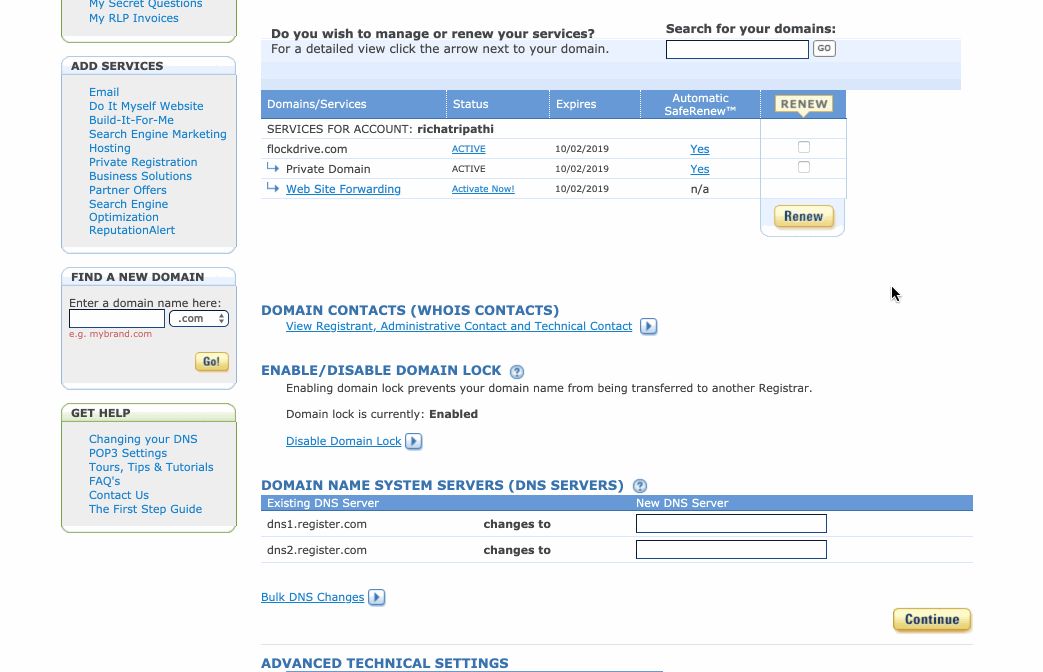Open Do It Myself Website link

click(x=146, y=106)
